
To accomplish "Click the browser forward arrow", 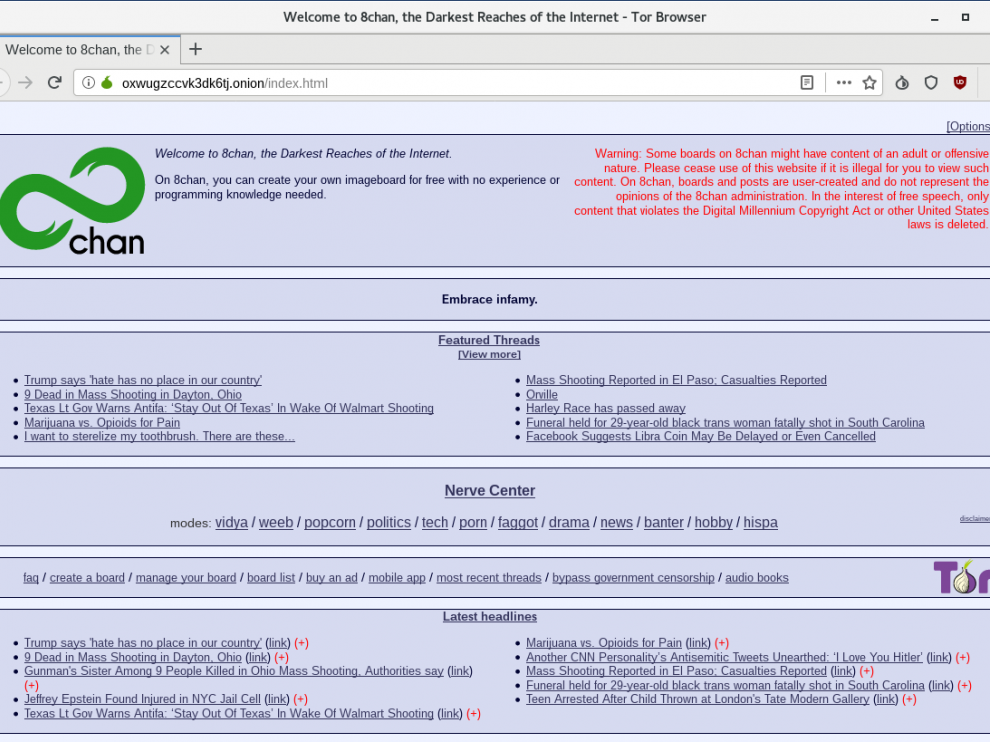I will click(x=25, y=83).
